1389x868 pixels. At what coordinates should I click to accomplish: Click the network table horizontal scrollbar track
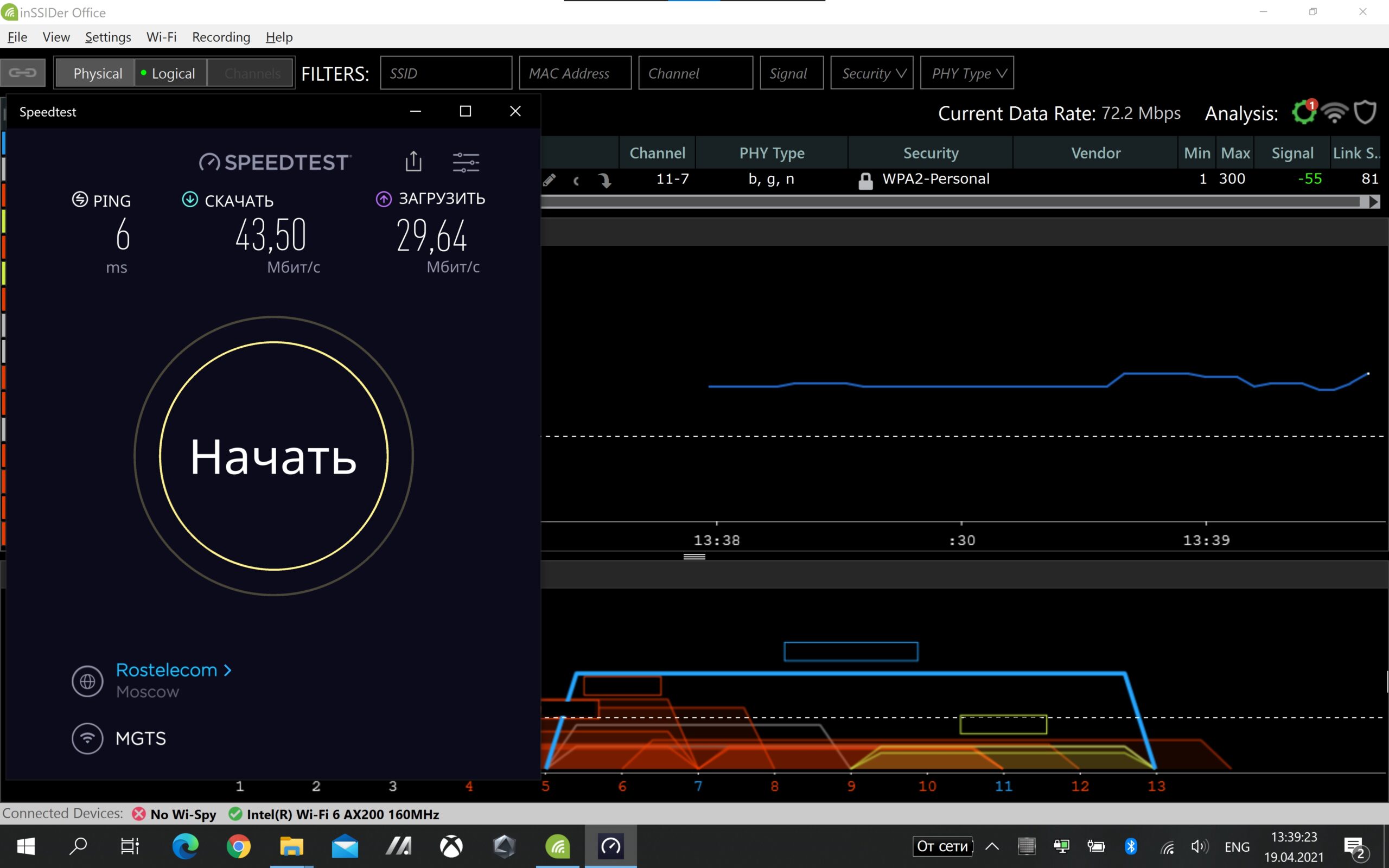951,202
